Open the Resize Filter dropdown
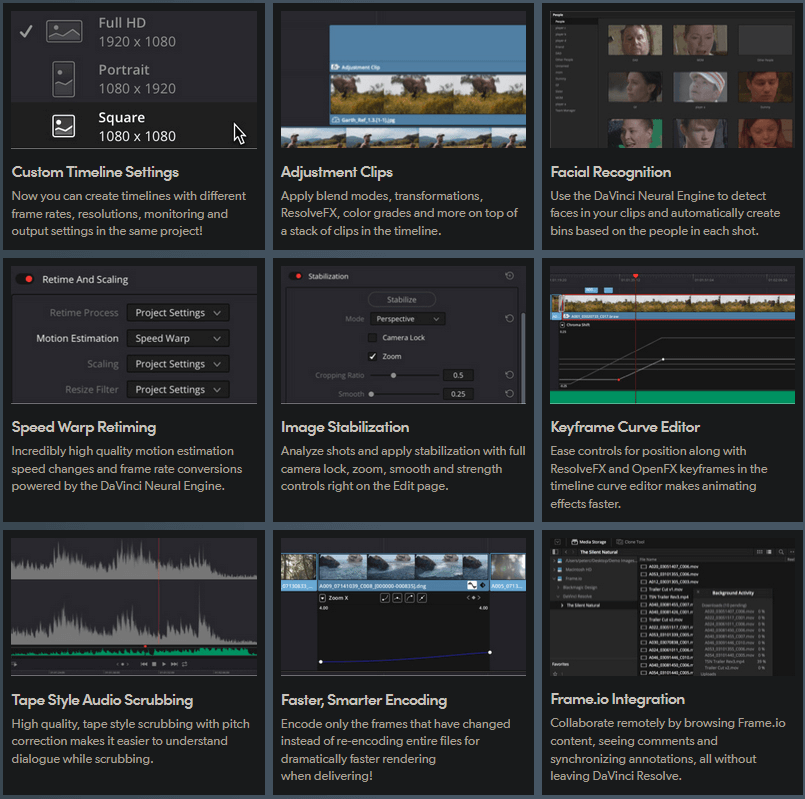The image size is (805, 799). pyautogui.click(x=177, y=390)
